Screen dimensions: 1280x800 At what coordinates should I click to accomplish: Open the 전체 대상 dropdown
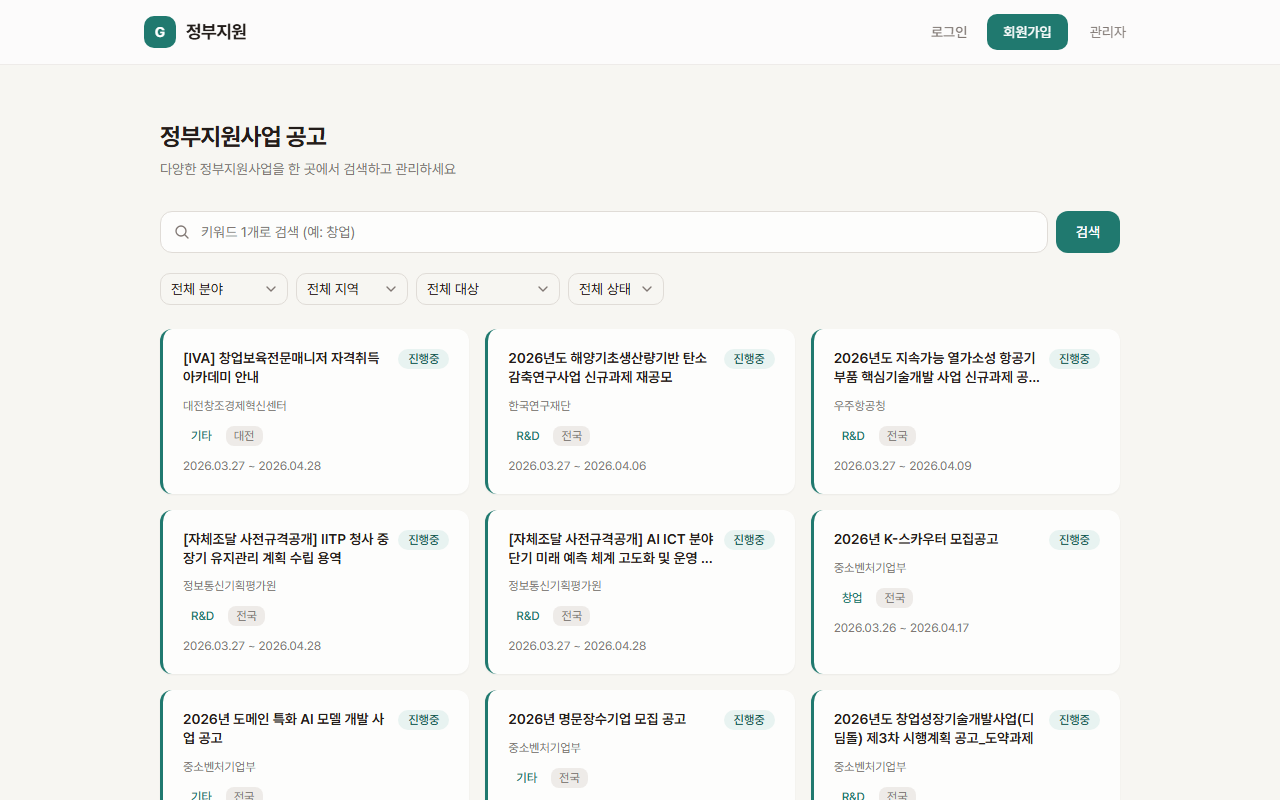pyautogui.click(x=488, y=289)
